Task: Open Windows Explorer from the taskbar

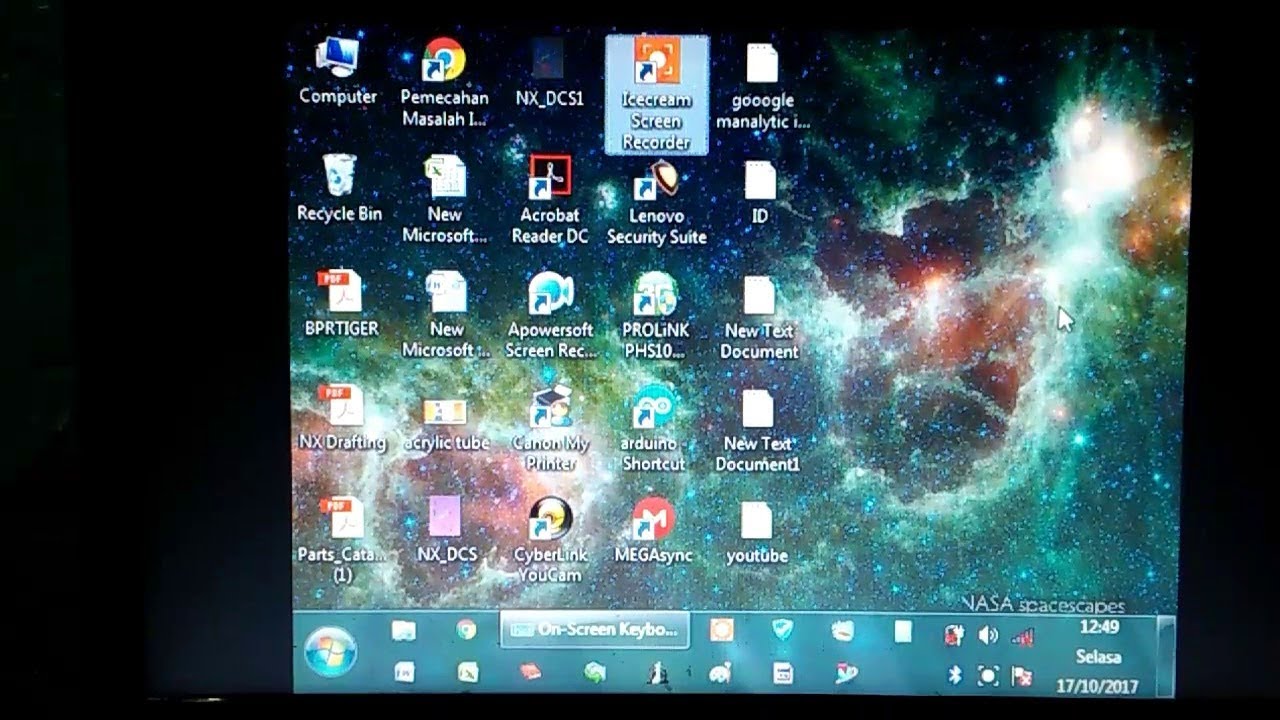Action: point(404,630)
